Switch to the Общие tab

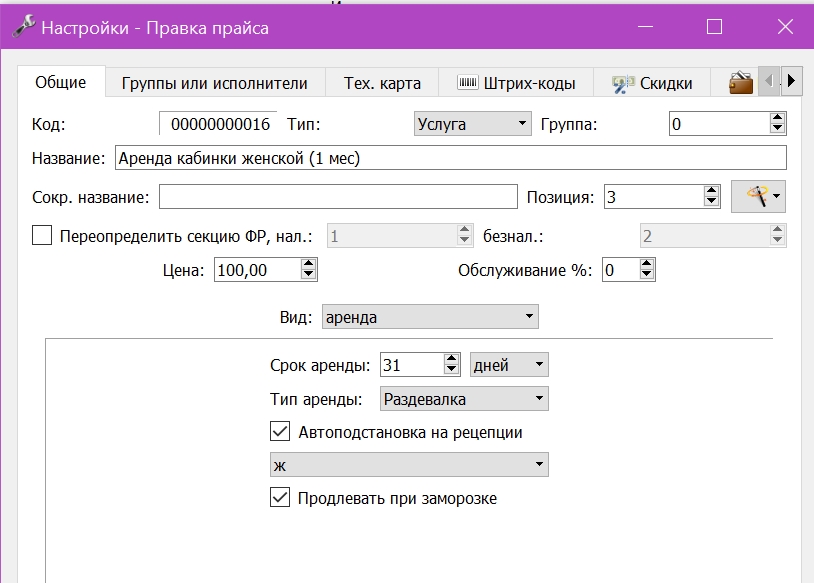[61, 82]
